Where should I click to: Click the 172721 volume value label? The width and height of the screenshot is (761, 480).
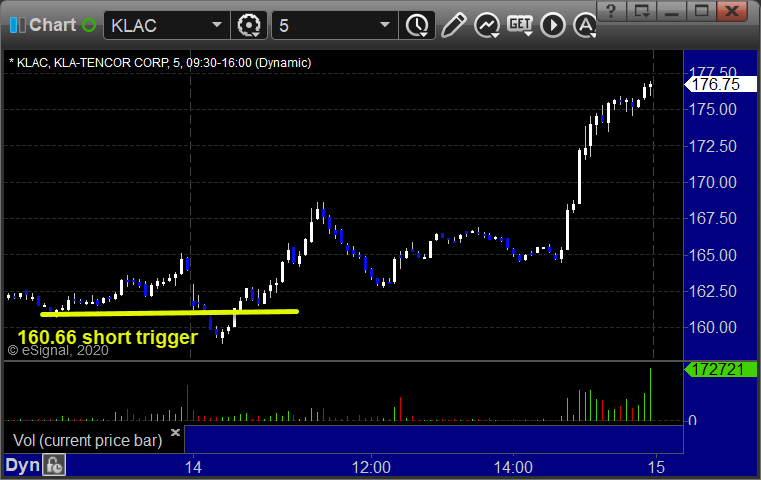coord(720,369)
